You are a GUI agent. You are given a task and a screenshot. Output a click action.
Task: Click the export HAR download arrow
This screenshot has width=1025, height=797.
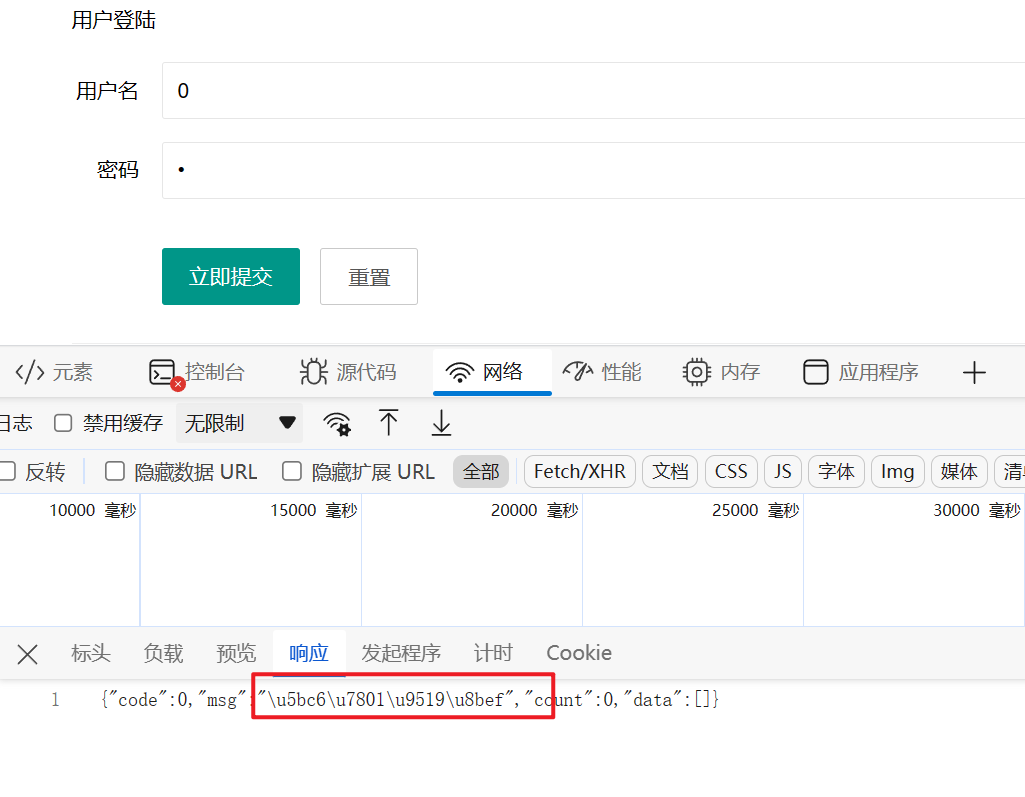point(441,423)
